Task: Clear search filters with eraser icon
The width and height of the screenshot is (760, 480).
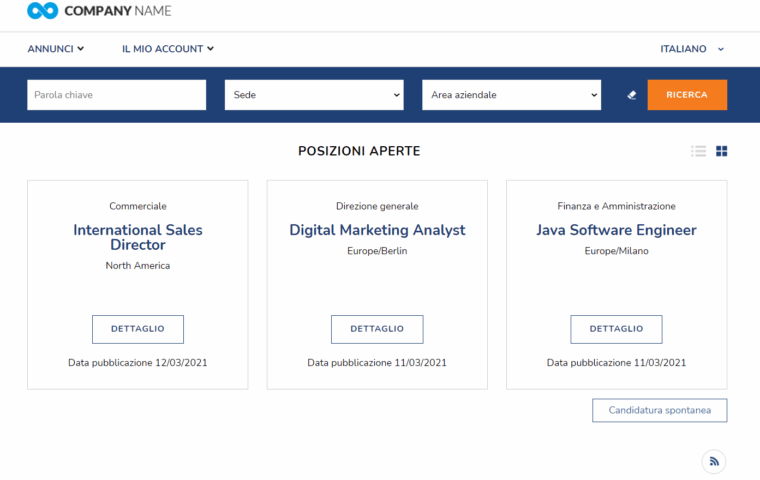Action: coord(632,95)
